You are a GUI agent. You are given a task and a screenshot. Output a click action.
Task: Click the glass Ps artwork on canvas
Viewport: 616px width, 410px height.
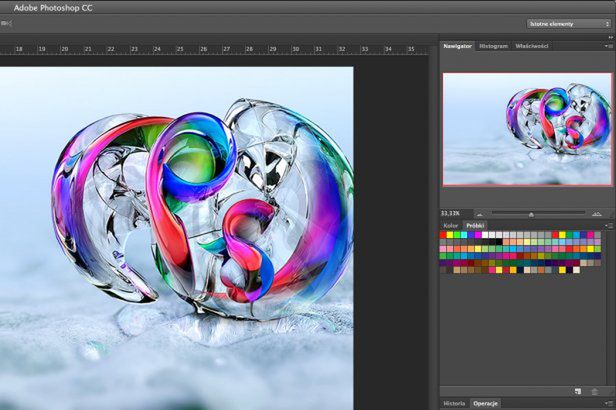tap(202, 208)
